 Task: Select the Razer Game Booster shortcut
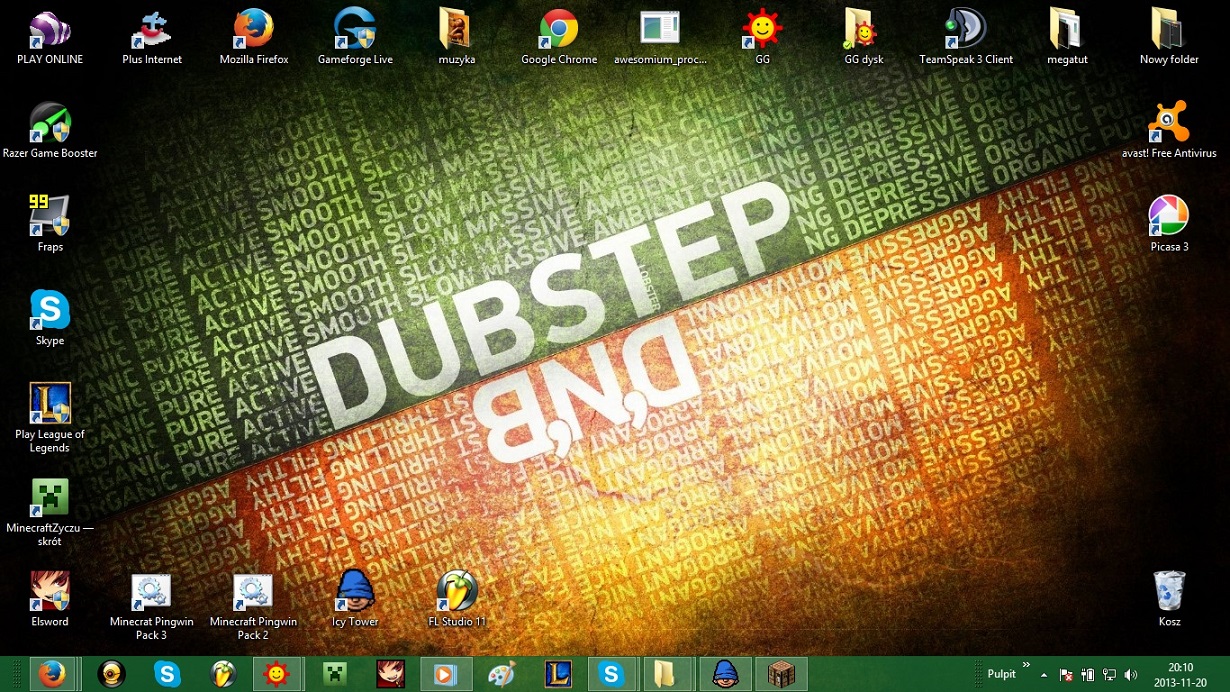point(50,131)
